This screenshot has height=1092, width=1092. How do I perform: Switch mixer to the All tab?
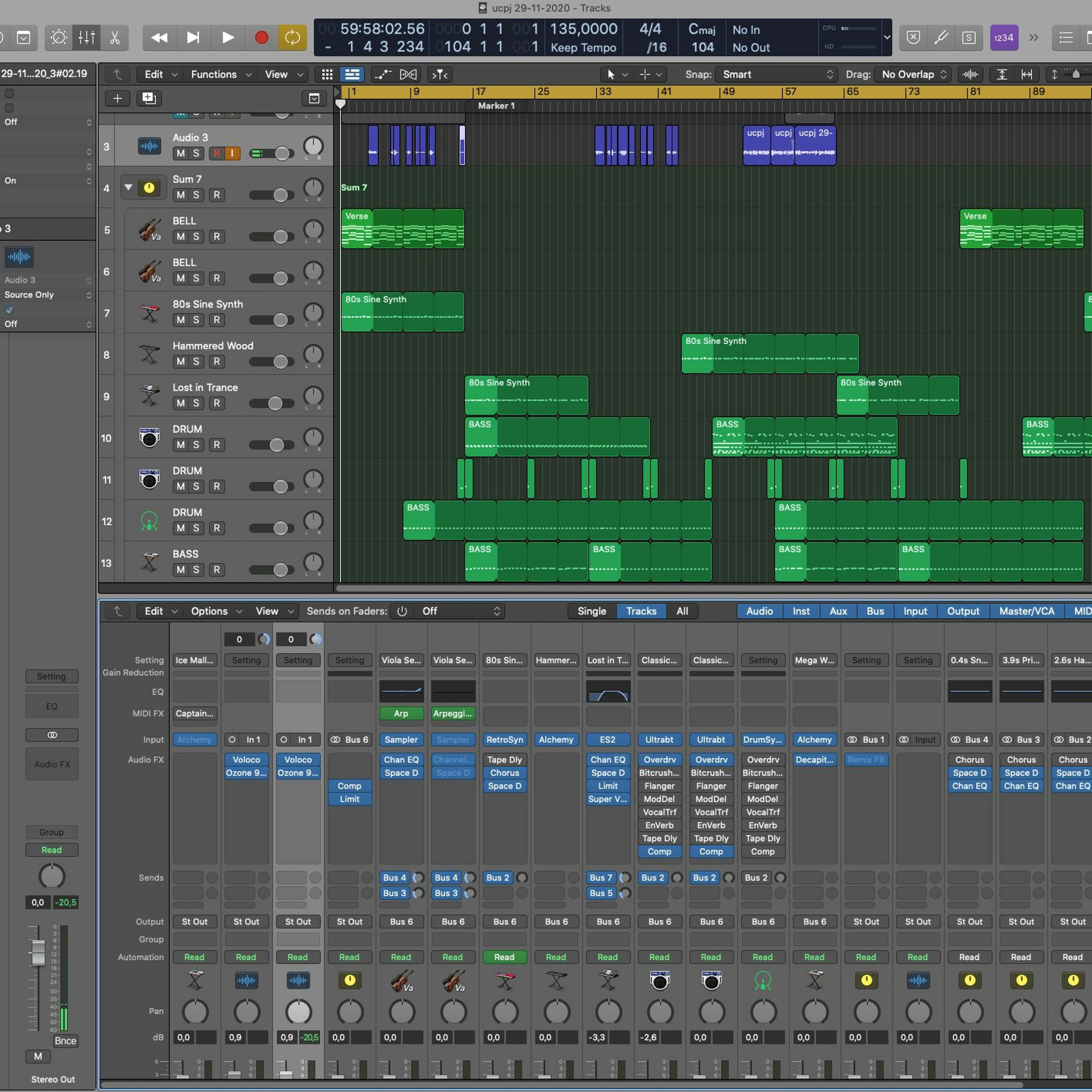point(682,611)
